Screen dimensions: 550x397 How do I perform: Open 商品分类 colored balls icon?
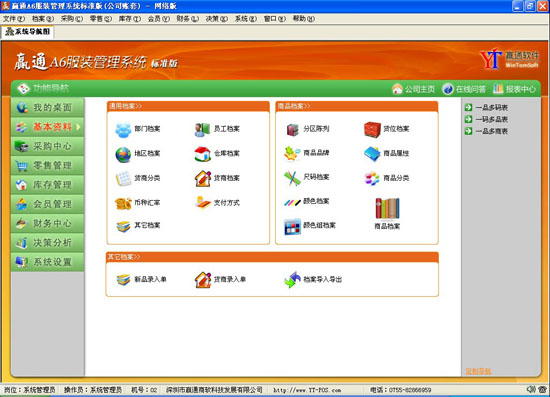tap(372, 178)
